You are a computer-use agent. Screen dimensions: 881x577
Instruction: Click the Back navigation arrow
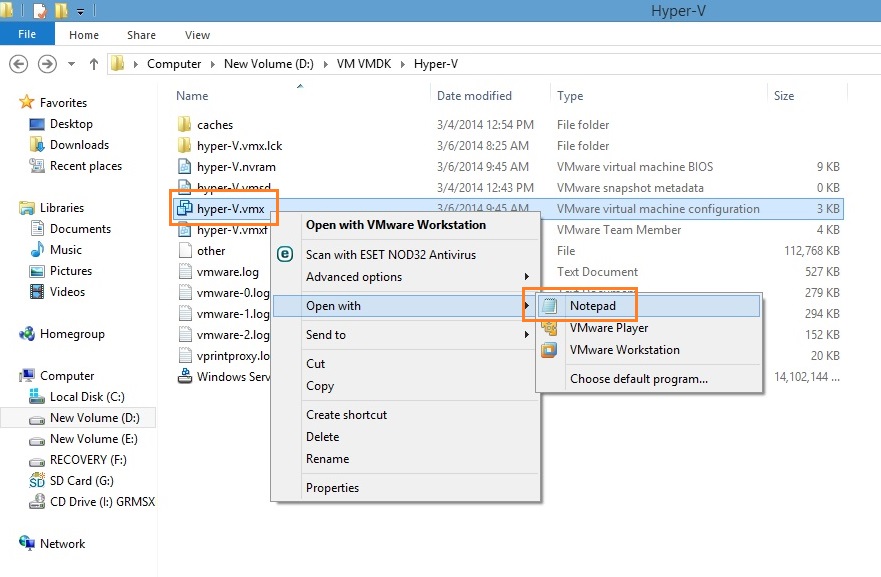click(19, 64)
